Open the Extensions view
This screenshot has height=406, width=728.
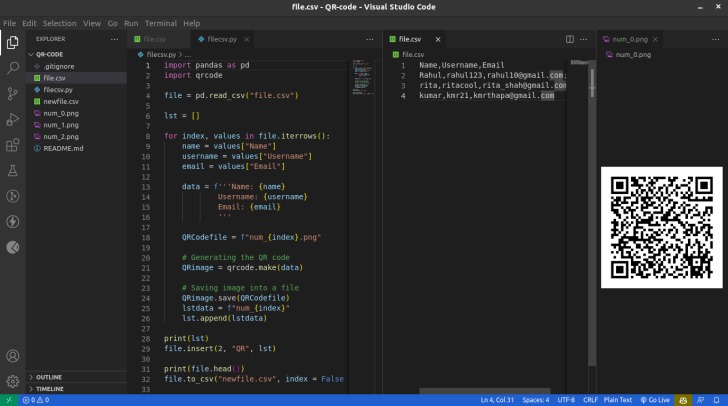(x=13, y=145)
